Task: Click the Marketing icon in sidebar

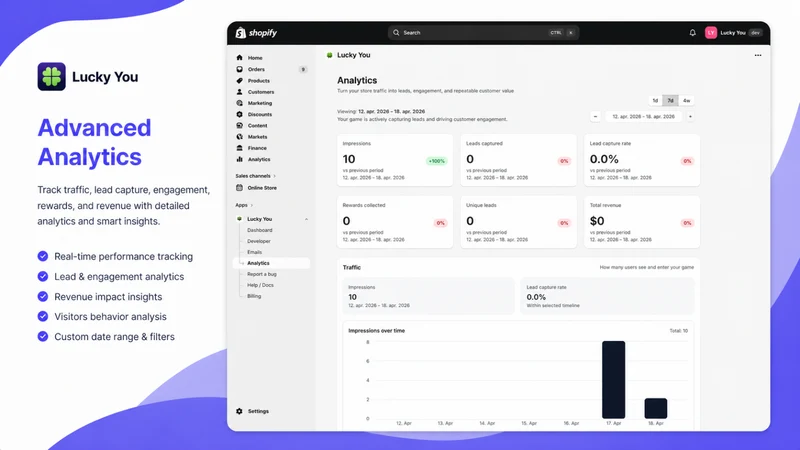Action: click(x=239, y=103)
